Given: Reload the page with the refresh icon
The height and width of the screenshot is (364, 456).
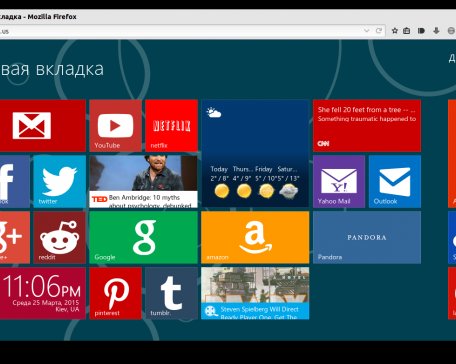Looking at the screenshot, I should pos(379,31).
